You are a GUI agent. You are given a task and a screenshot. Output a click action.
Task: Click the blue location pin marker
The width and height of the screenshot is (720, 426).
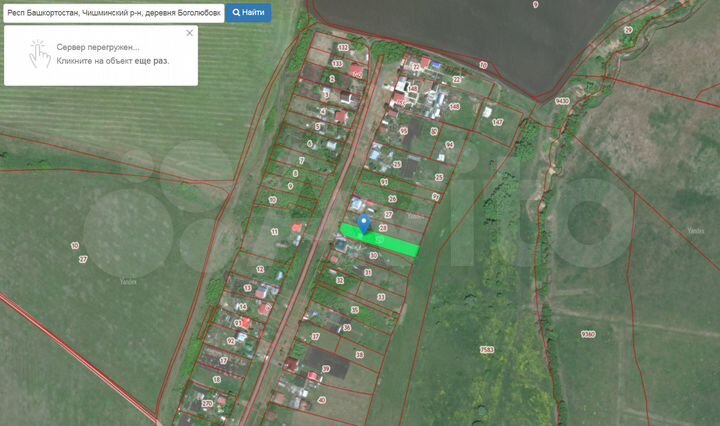pos(363,224)
